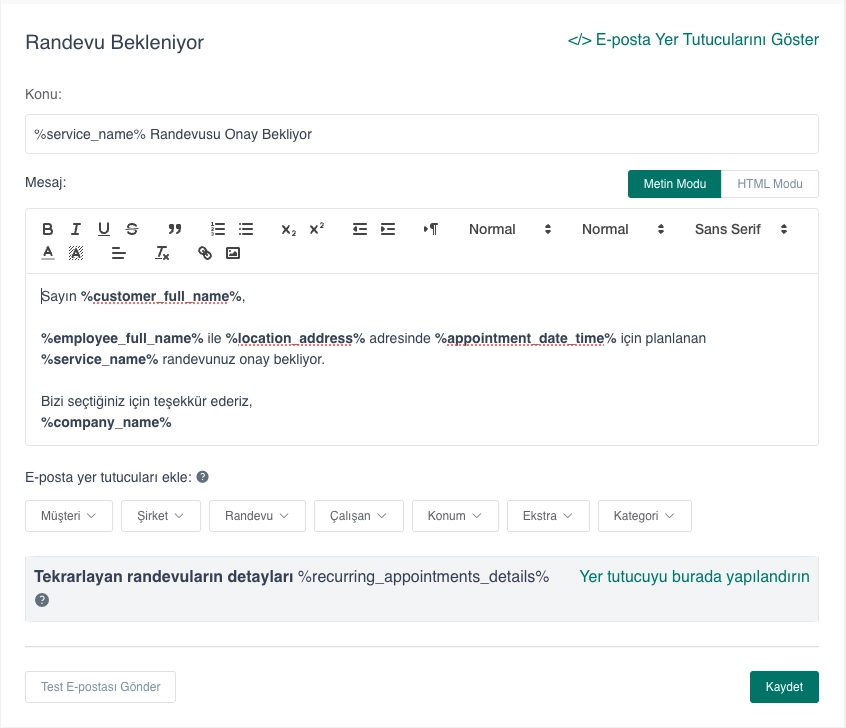This screenshot has height=728, width=846.
Task: Create an ordered list in the editor
Action: pyautogui.click(x=218, y=229)
